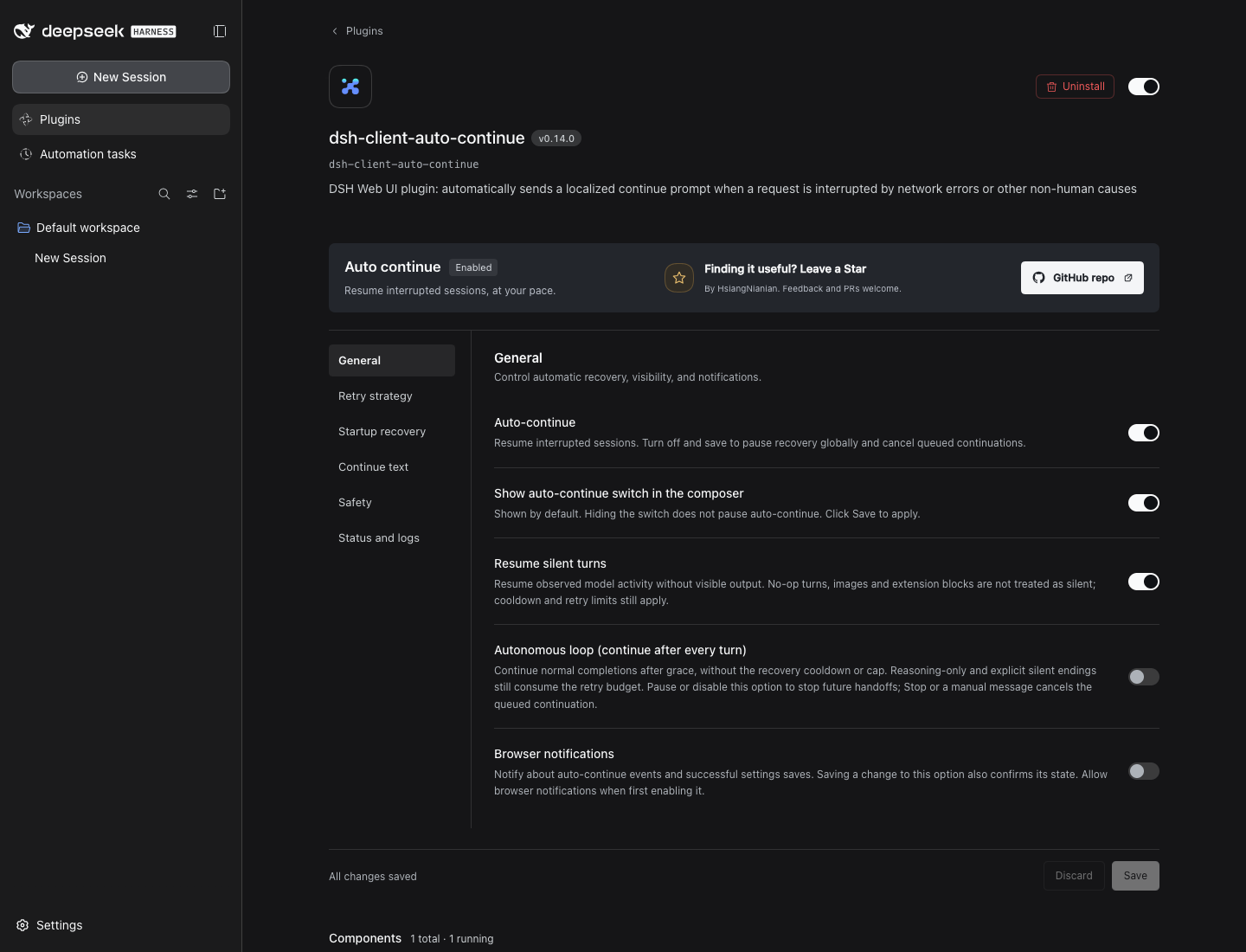The height and width of the screenshot is (952, 1246).
Task: Open the Retry strategy section
Action: click(x=392, y=396)
